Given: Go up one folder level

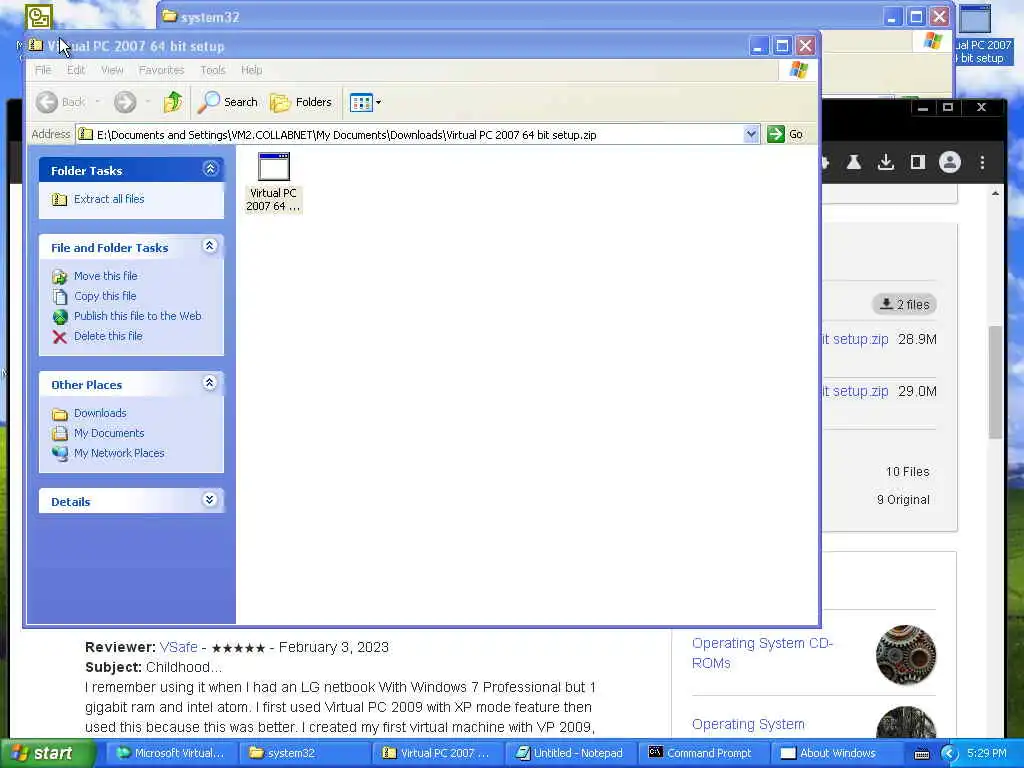Looking at the screenshot, I should (173, 102).
